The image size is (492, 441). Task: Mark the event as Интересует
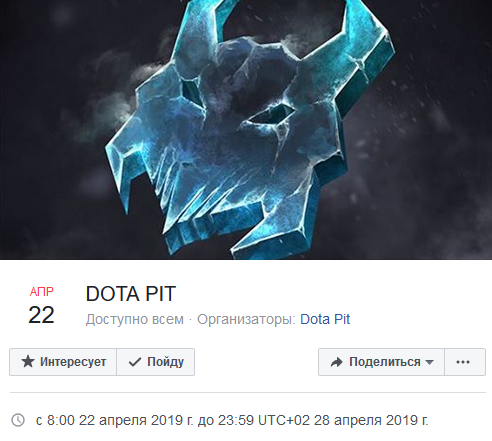pos(63,362)
